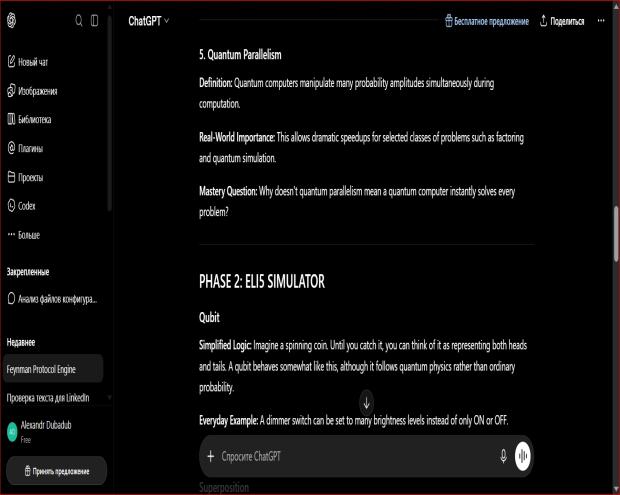Open the search chats magnifier icon
The width and height of the screenshot is (620, 495).
tap(79, 21)
